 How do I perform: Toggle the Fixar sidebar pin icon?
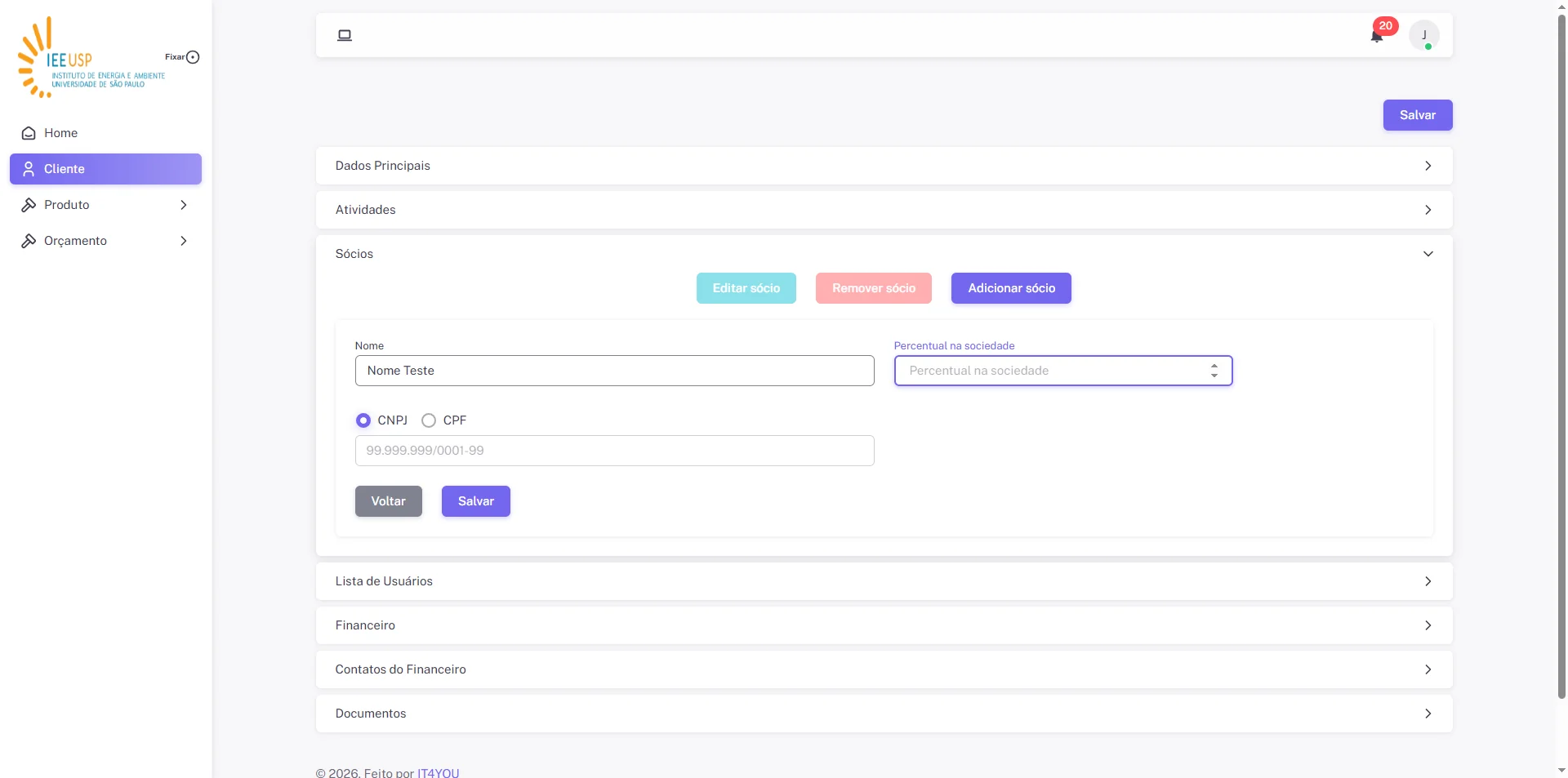(193, 57)
